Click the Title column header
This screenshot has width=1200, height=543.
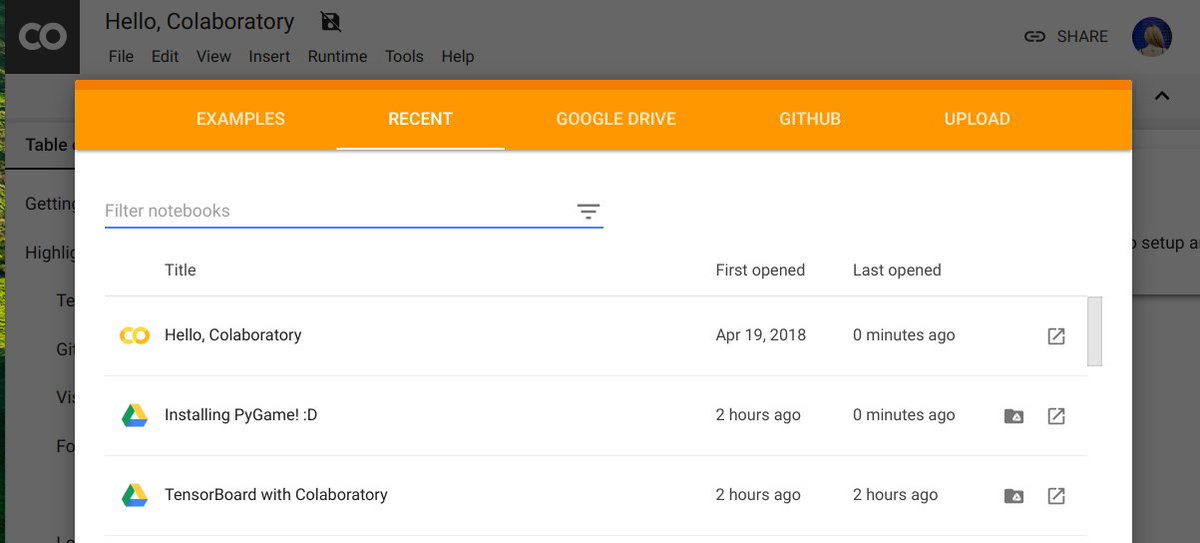click(x=180, y=270)
